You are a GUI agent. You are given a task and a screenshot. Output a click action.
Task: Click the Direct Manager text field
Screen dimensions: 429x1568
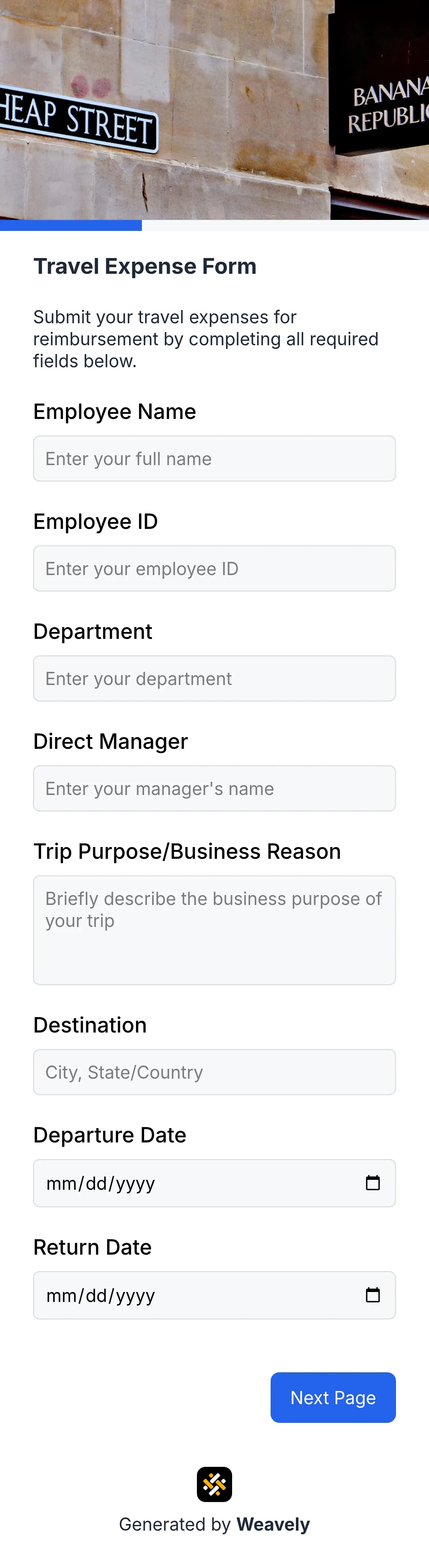click(214, 788)
